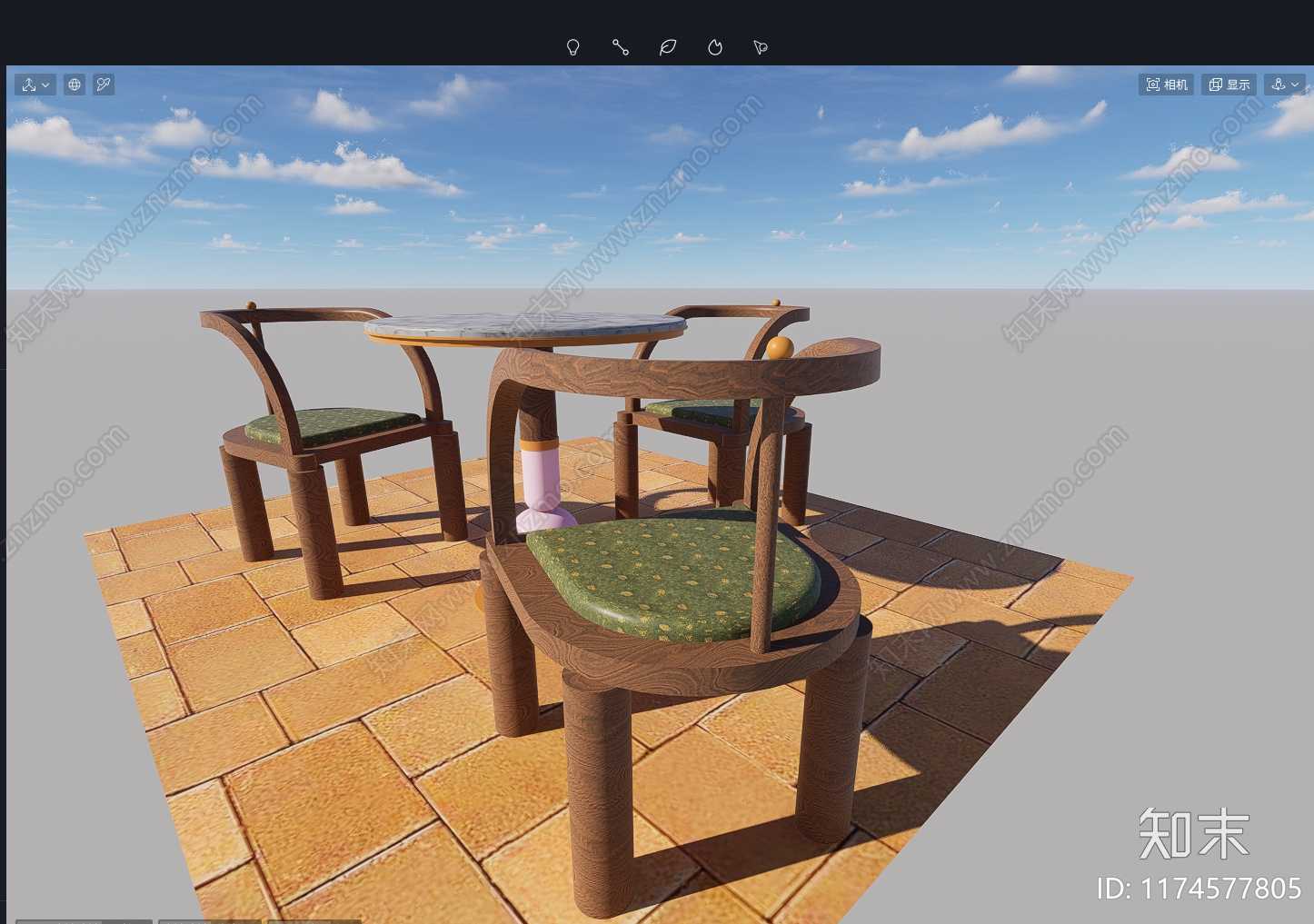Click the globe icon button
The image size is (1314, 924).
(75, 84)
